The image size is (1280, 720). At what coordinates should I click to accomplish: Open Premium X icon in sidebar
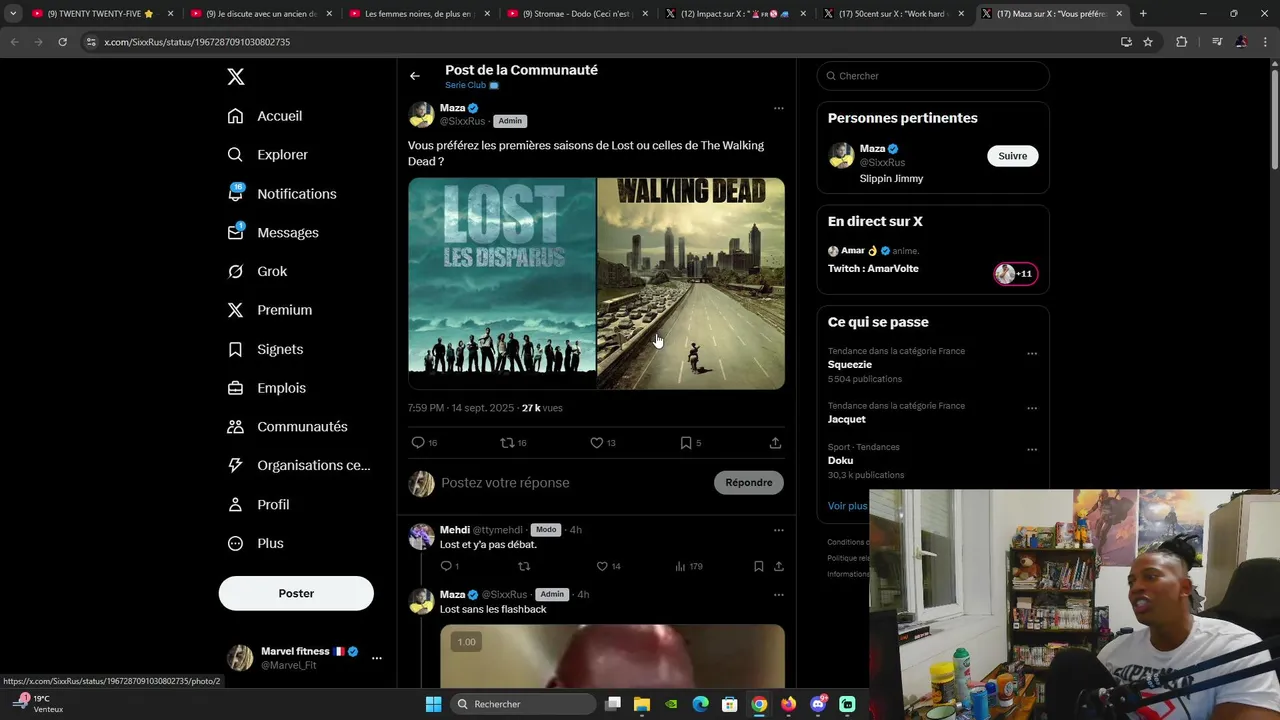tap(235, 310)
